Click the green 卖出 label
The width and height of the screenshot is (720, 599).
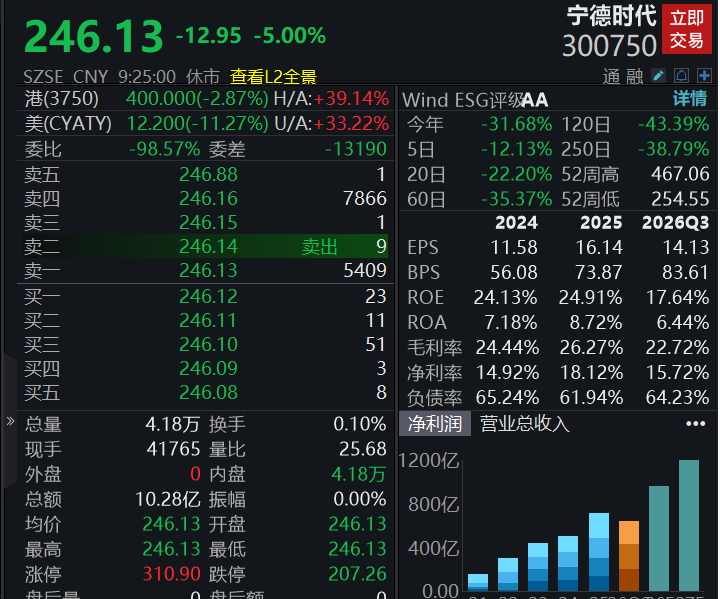(x=320, y=247)
